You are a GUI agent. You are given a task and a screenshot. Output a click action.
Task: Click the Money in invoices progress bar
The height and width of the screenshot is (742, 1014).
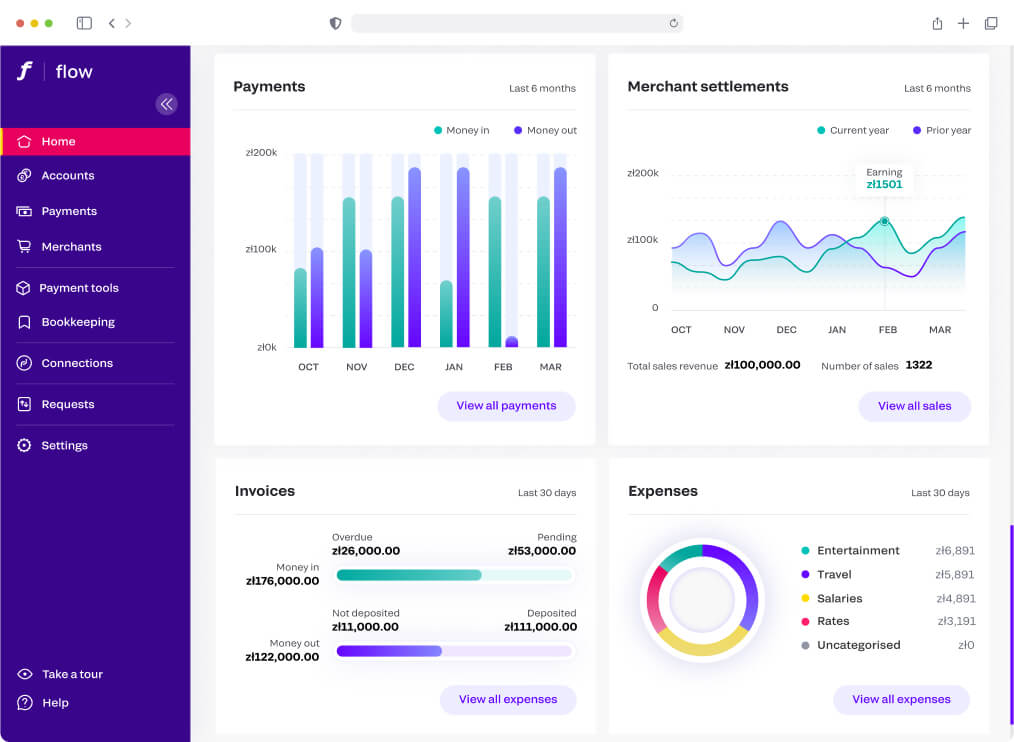point(454,576)
